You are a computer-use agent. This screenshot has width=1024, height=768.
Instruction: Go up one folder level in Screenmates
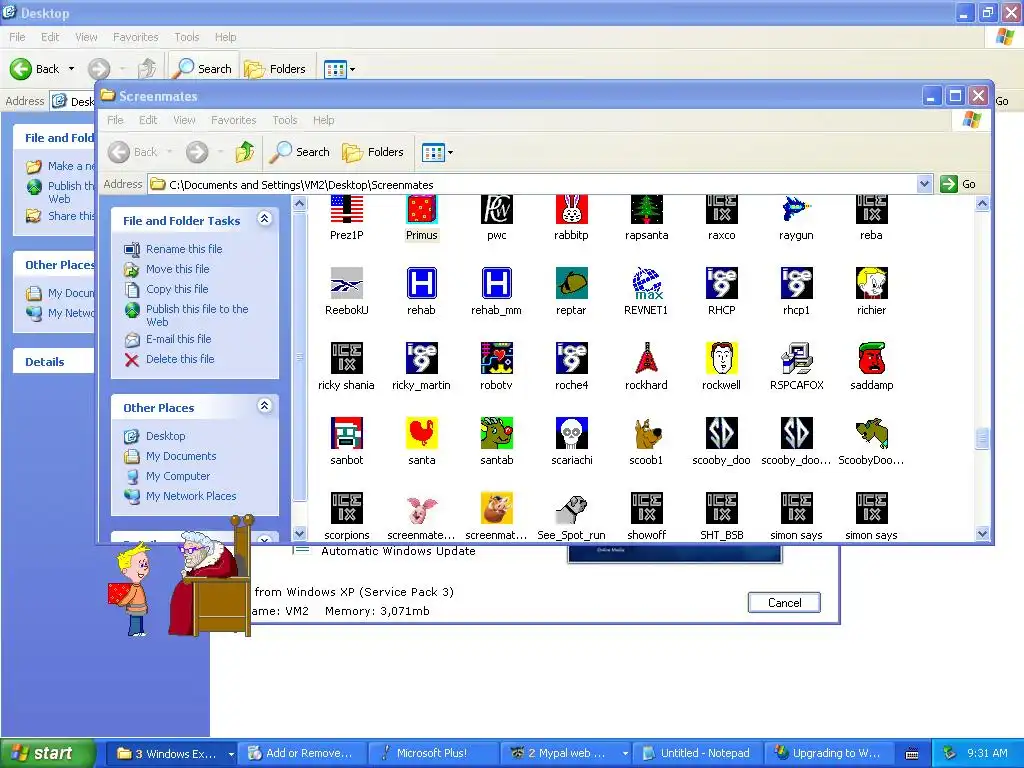coord(245,152)
